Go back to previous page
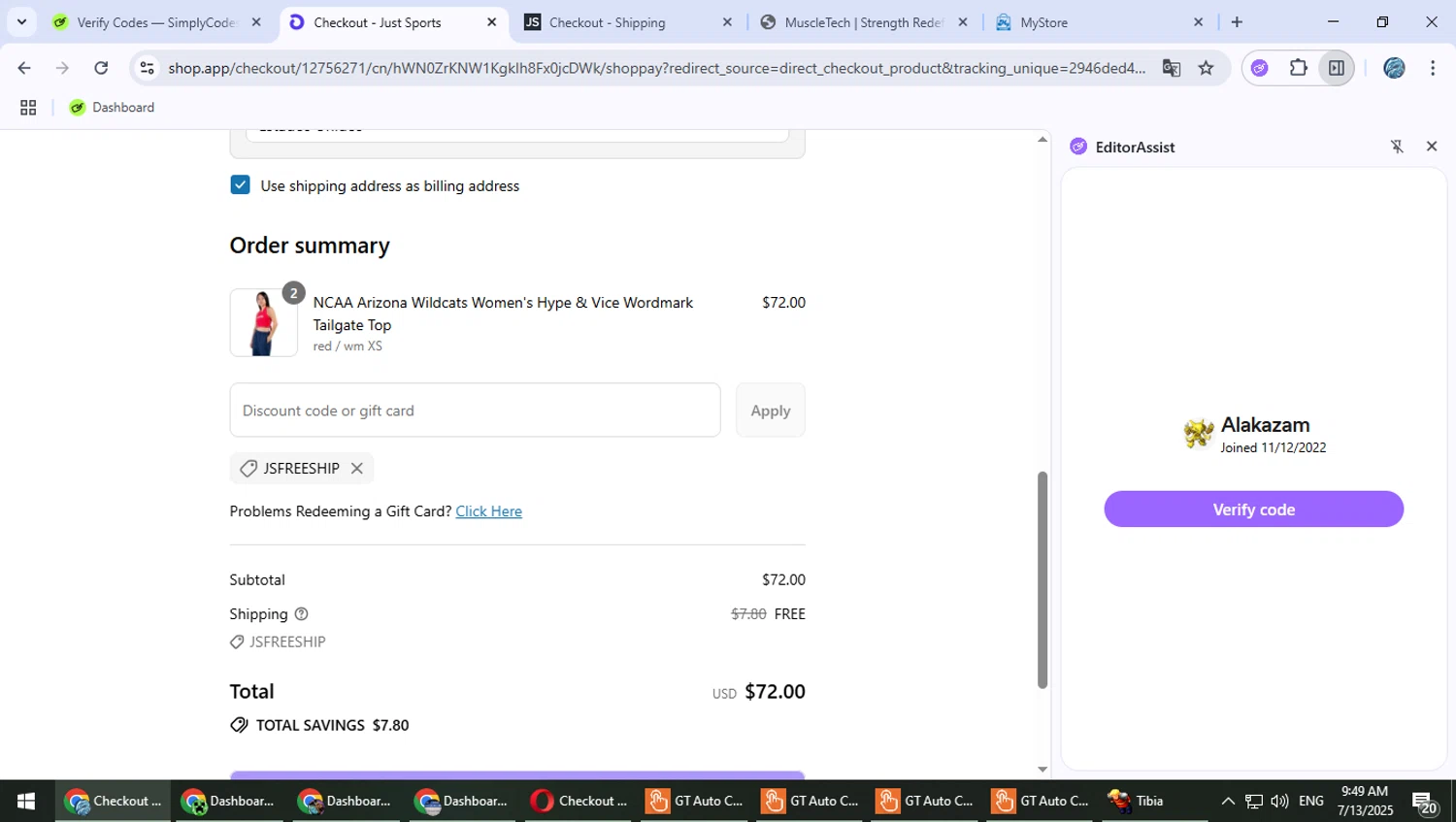The image size is (1456, 822). (x=24, y=68)
